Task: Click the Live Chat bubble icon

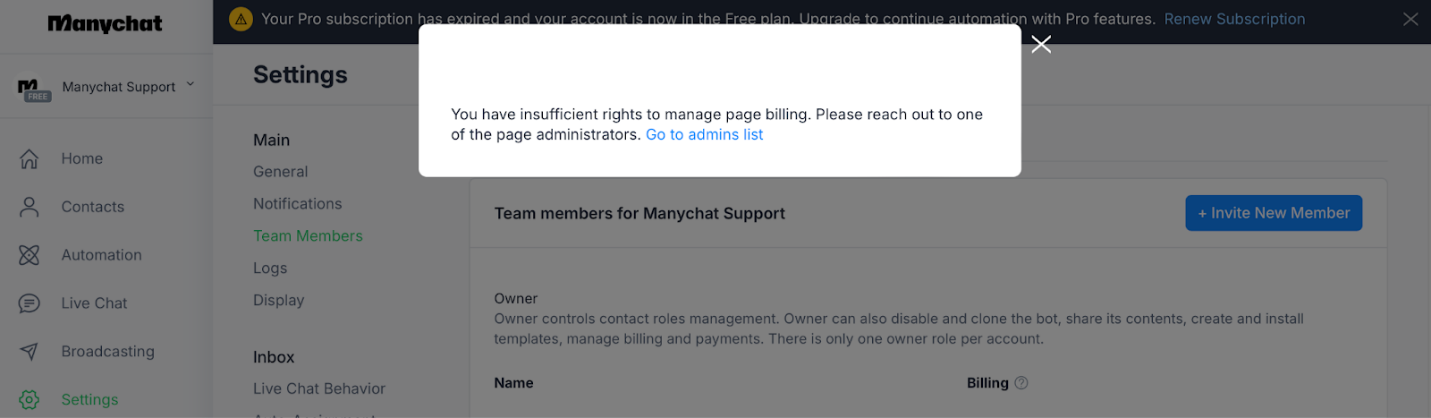Action: (30, 303)
